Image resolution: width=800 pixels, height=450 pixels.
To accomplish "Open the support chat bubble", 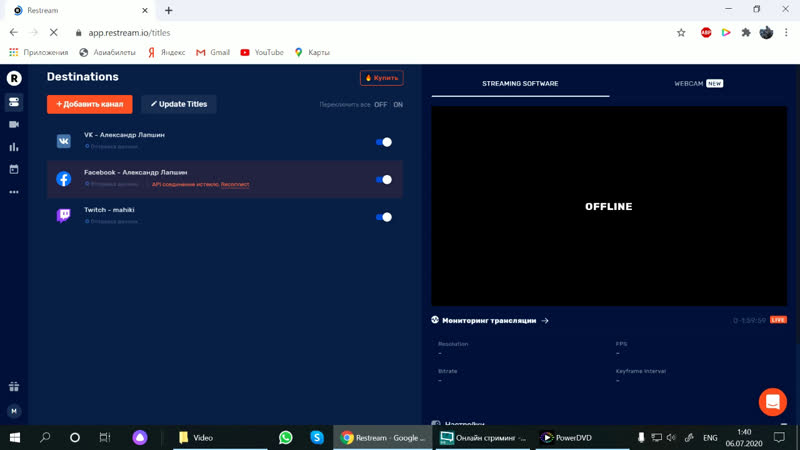I will [x=772, y=402].
